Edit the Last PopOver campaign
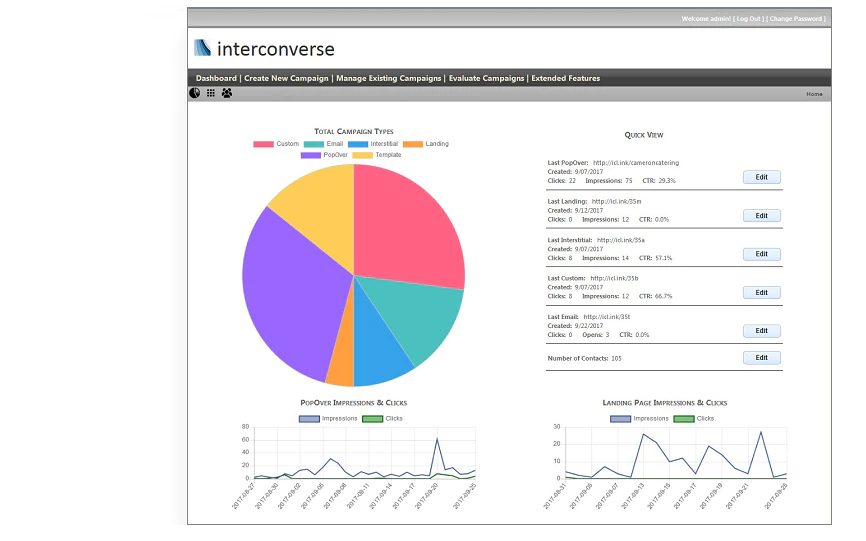The height and width of the screenshot is (541, 866). pyautogui.click(x=762, y=177)
